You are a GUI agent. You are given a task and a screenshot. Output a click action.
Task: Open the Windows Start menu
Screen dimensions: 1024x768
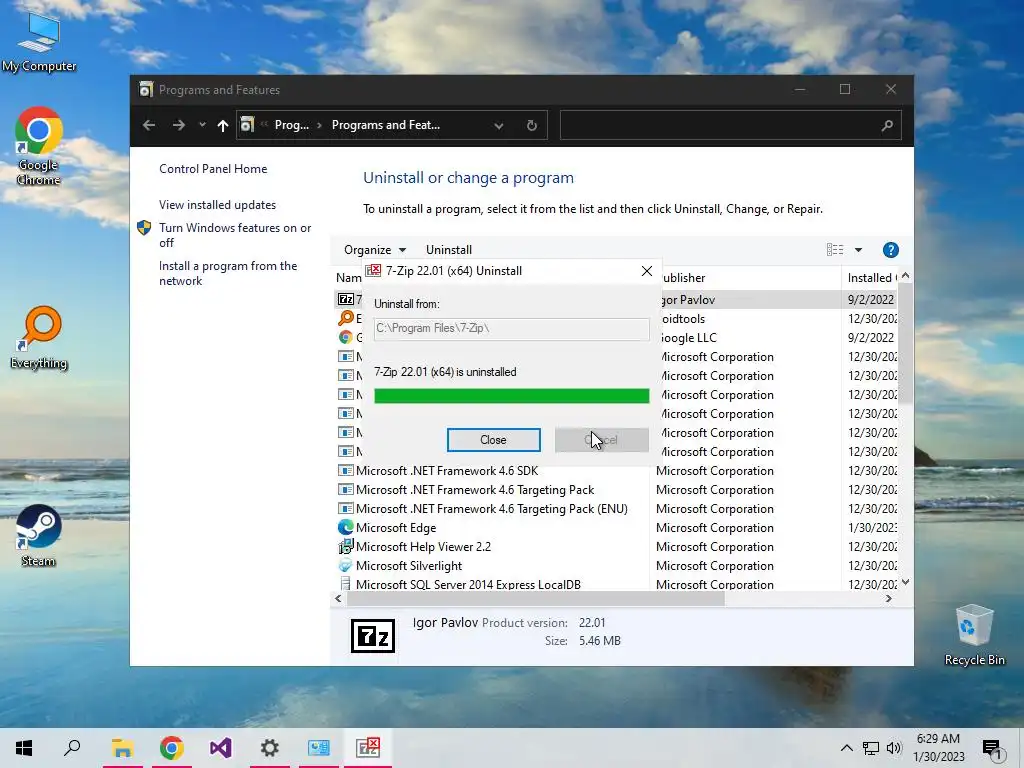point(24,748)
